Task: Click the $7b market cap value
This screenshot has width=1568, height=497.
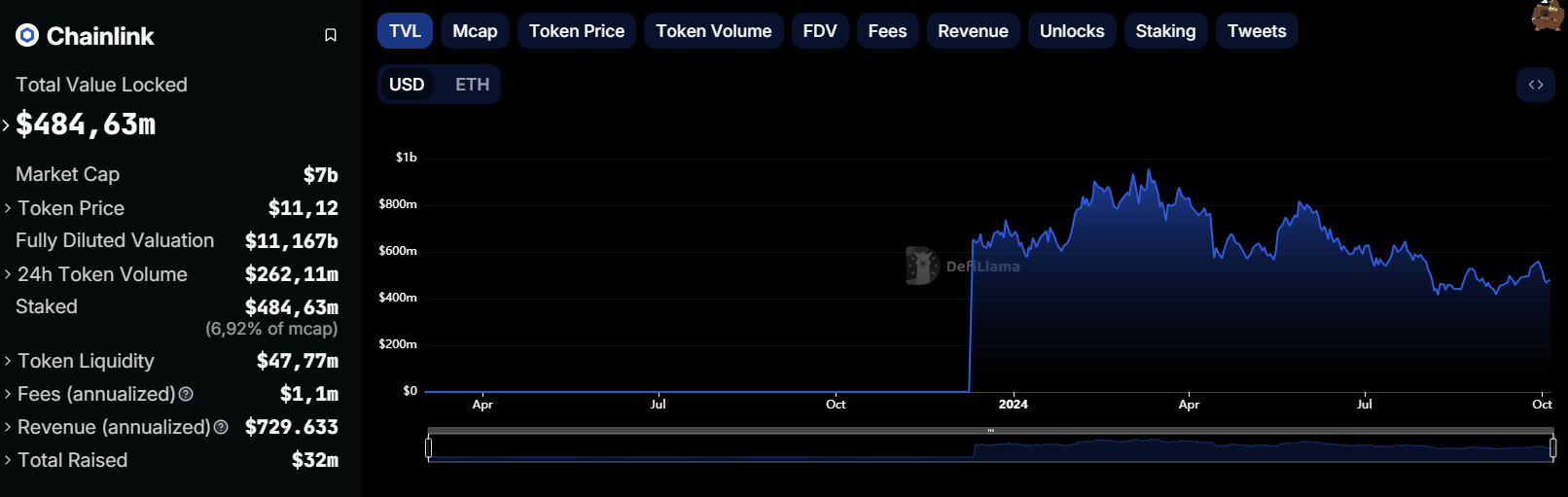Action: (320, 175)
